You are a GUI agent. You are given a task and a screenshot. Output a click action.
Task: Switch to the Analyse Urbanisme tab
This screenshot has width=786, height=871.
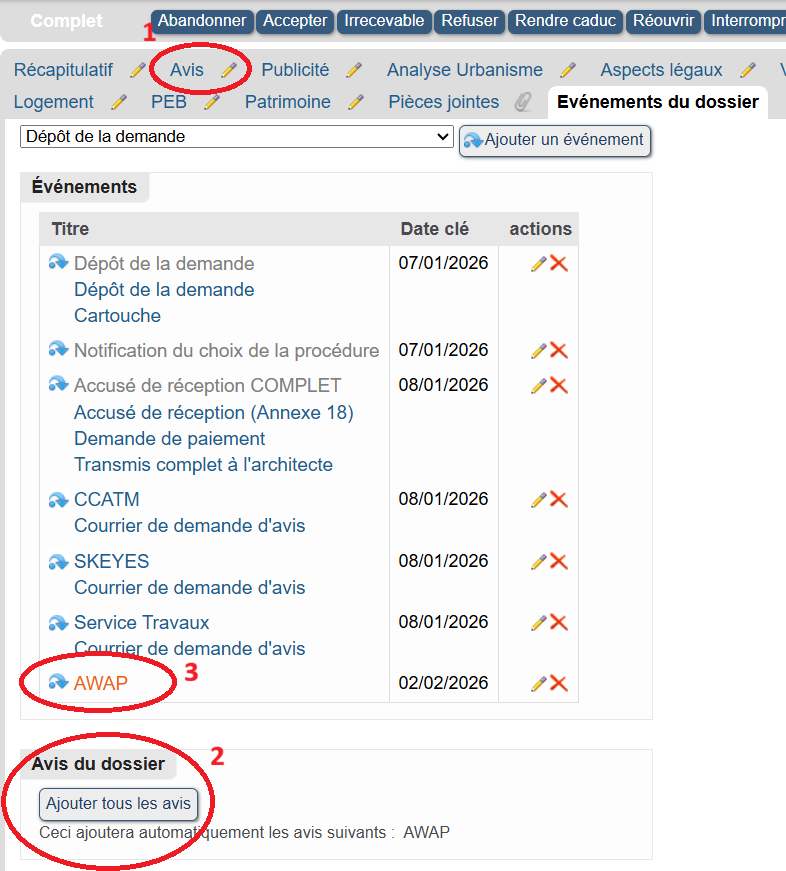click(465, 70)
